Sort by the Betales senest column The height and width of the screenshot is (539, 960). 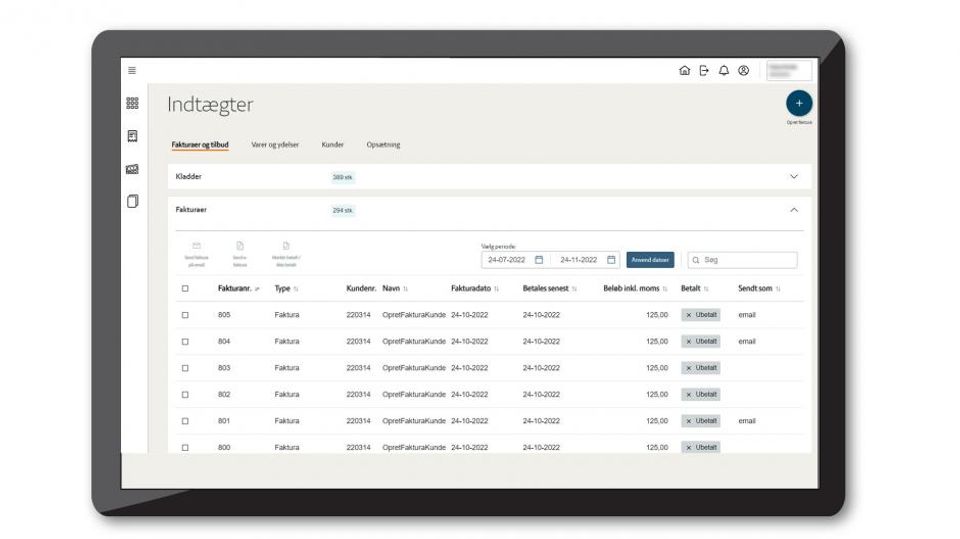[574, 289]
